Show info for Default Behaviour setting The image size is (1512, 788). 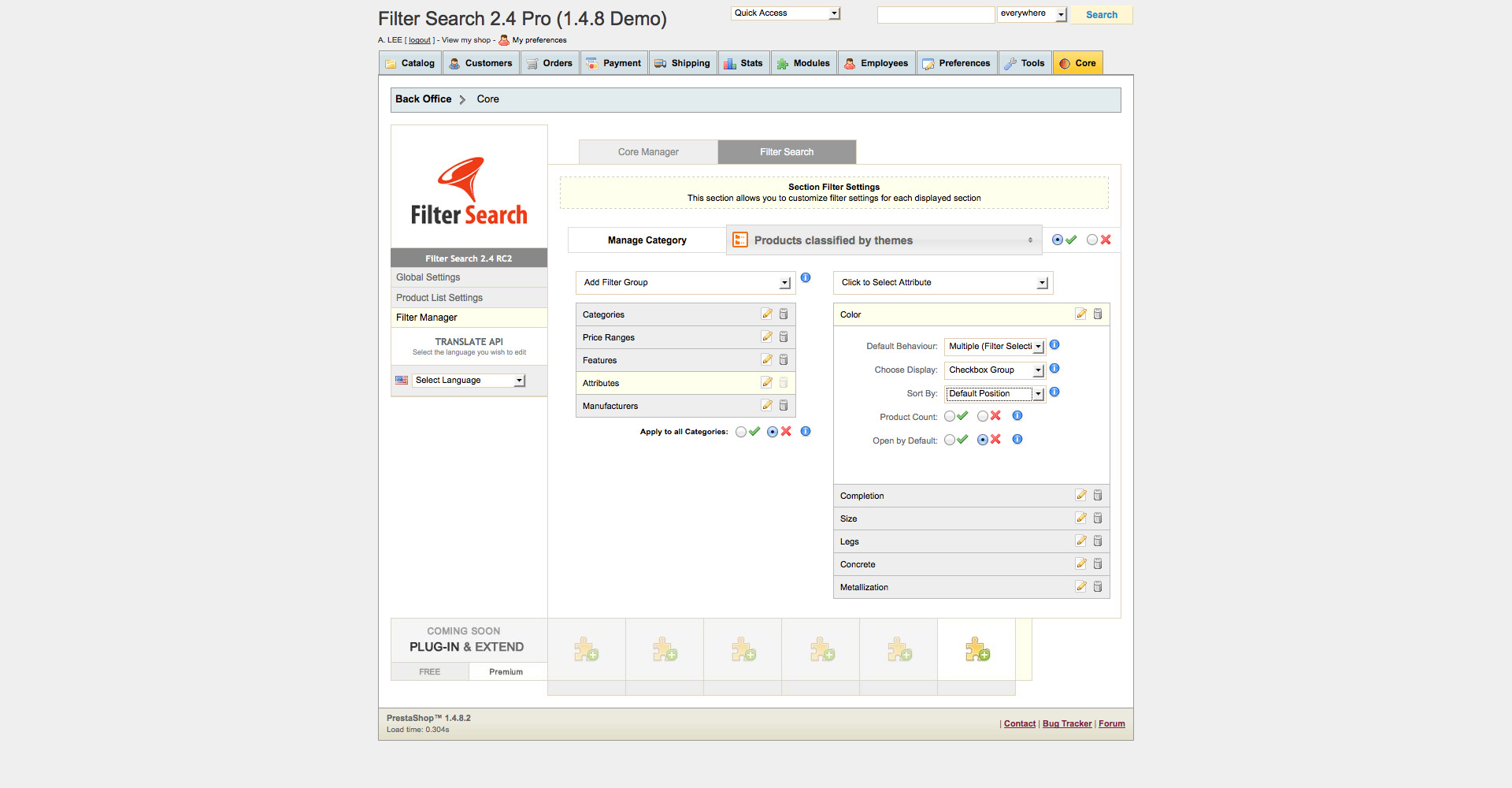coord(1054,344)
